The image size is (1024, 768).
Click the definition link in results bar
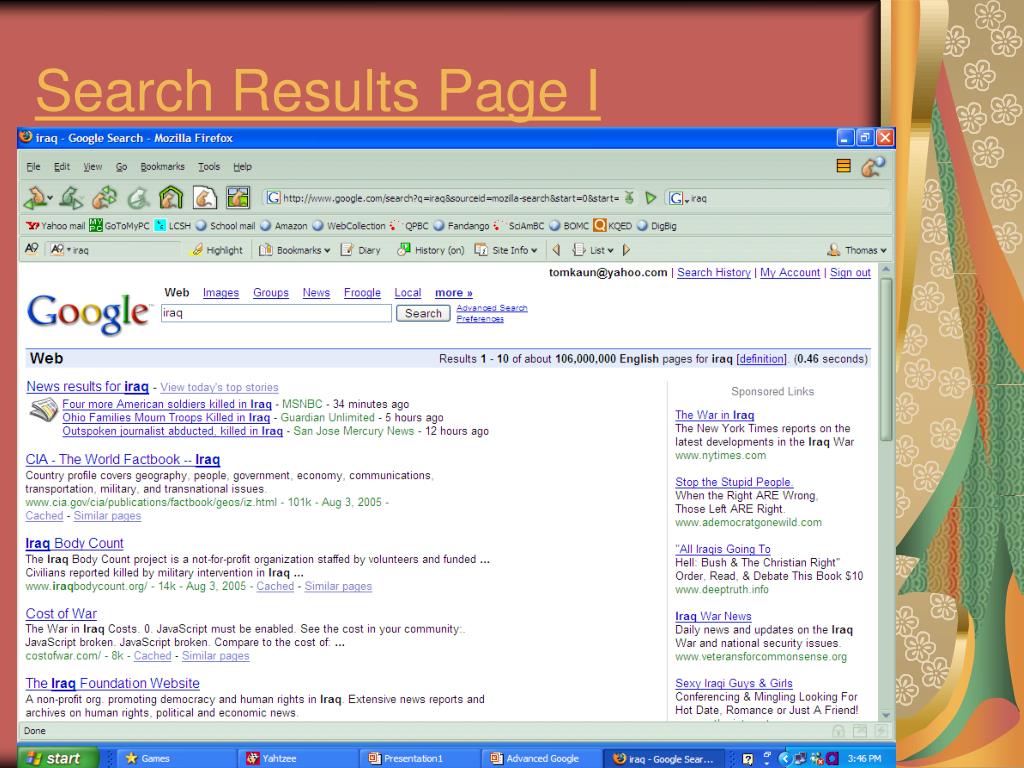761,359
